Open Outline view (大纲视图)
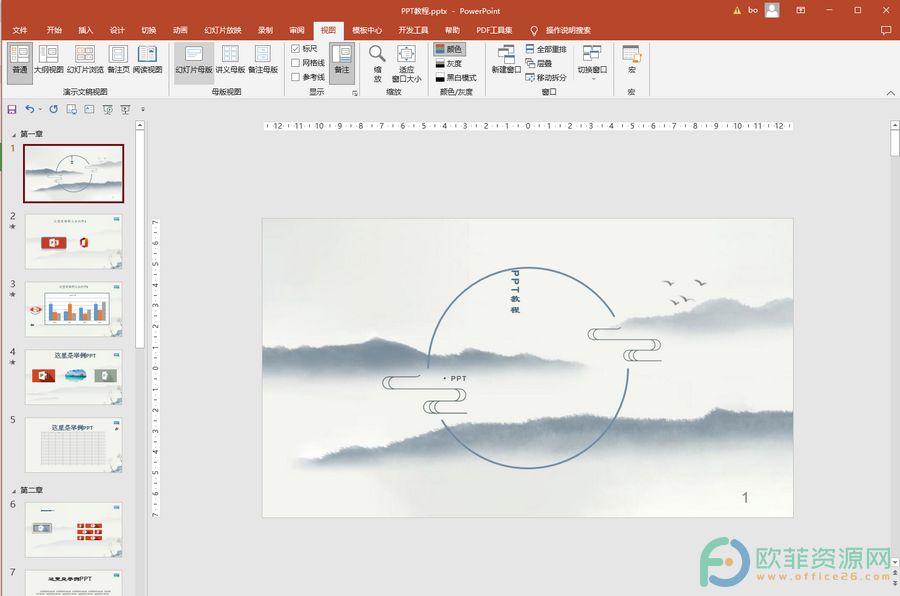The width and height of the screenshot is (900, 596). pyautogui.click(x=48, y=60)
